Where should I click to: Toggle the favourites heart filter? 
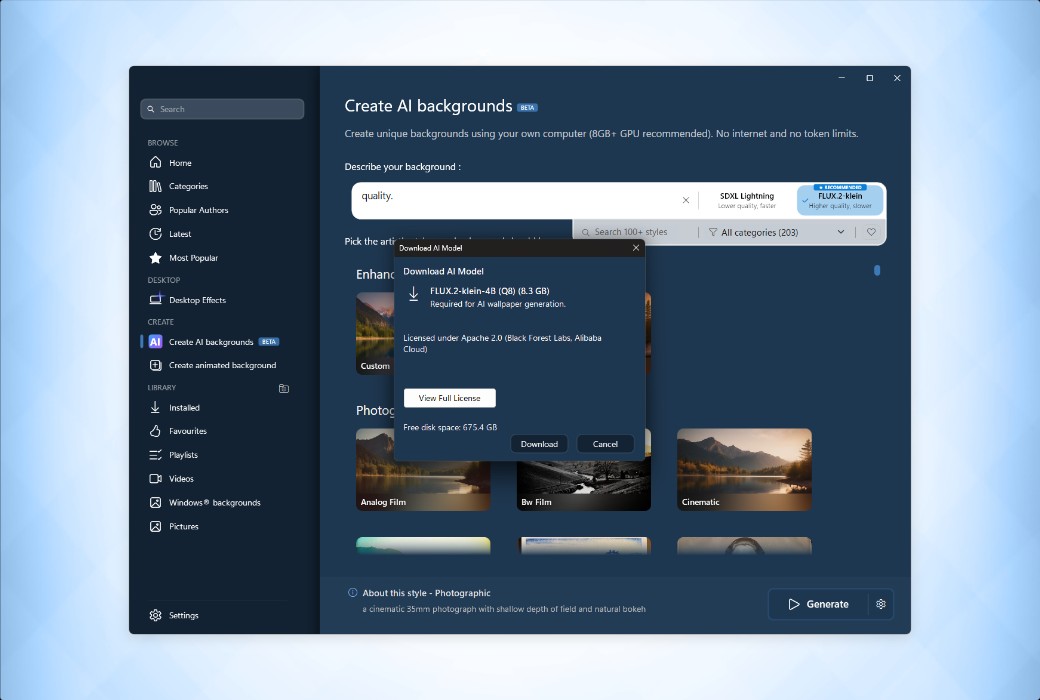click(x=872, y=232)
